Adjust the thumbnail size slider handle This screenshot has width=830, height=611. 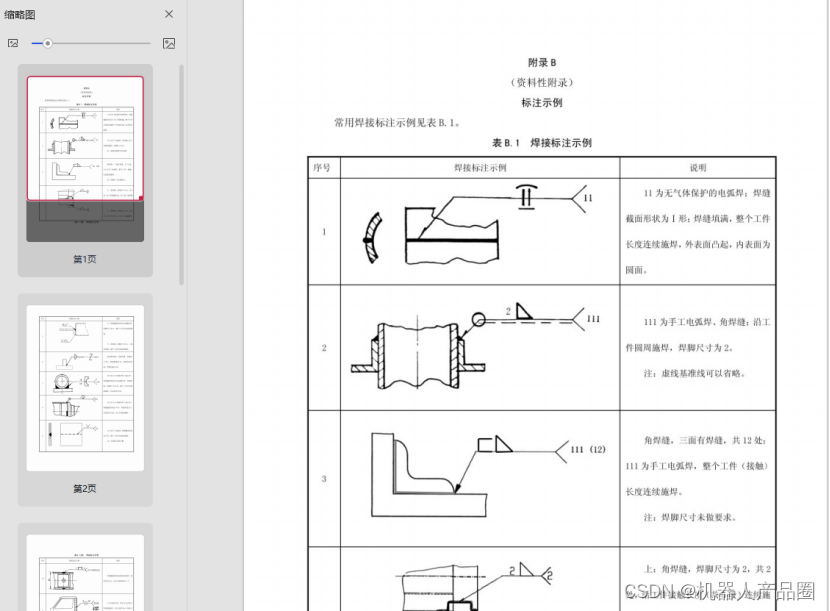click(x=48, y=43)
